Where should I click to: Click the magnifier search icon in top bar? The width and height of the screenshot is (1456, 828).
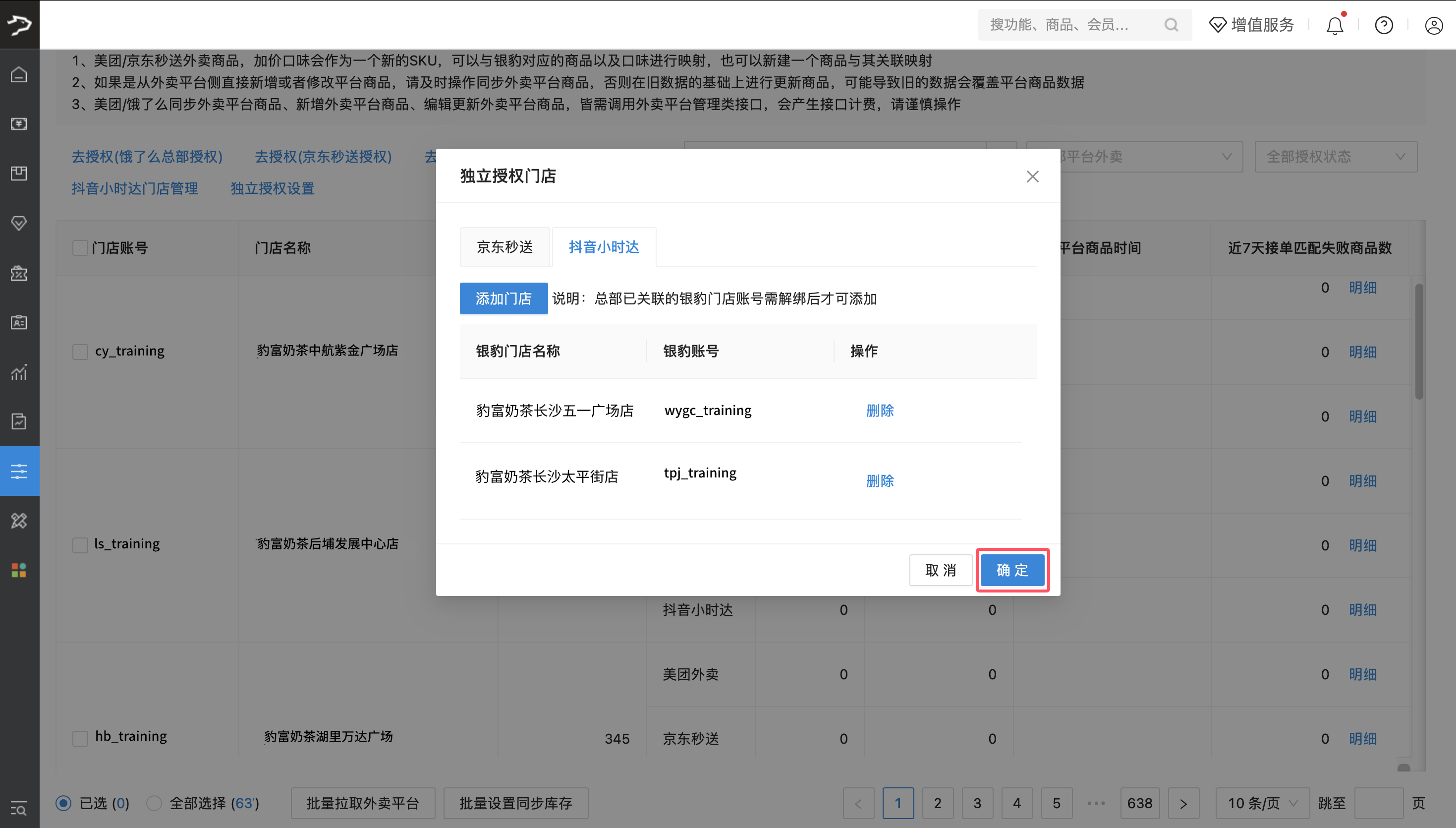[x=1171, y=24]
